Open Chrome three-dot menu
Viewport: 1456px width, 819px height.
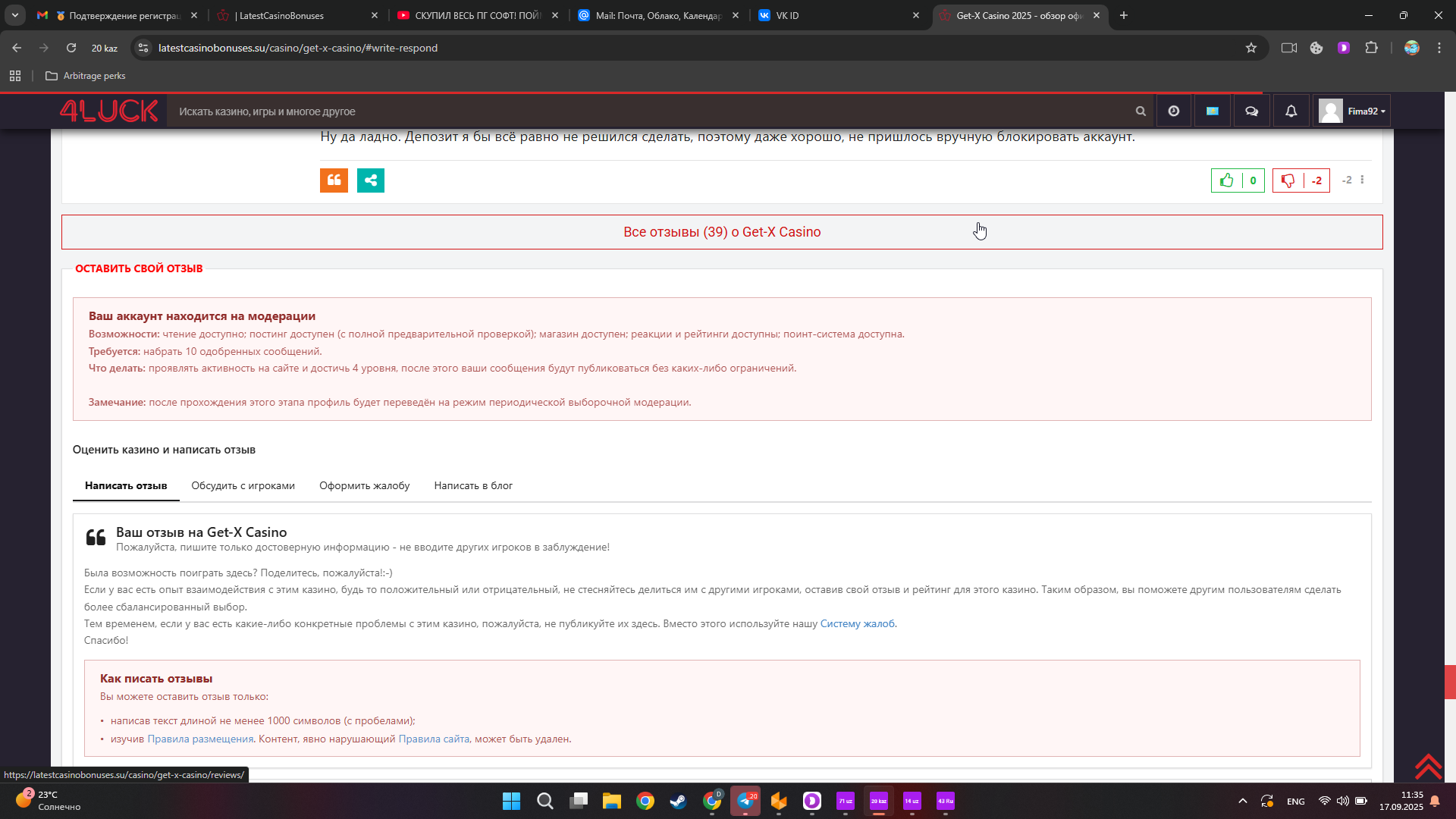coord(1439,48)
